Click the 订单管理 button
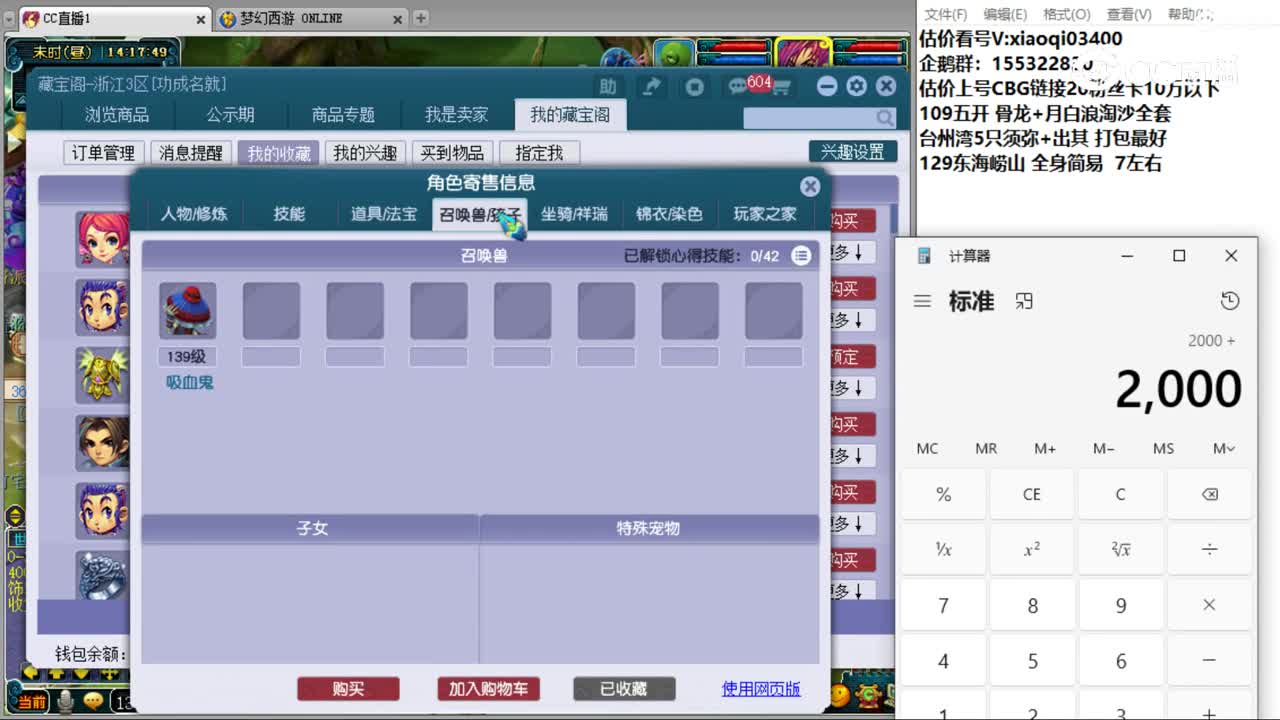This screenshot has height=720, width=1280. [103, 153]
